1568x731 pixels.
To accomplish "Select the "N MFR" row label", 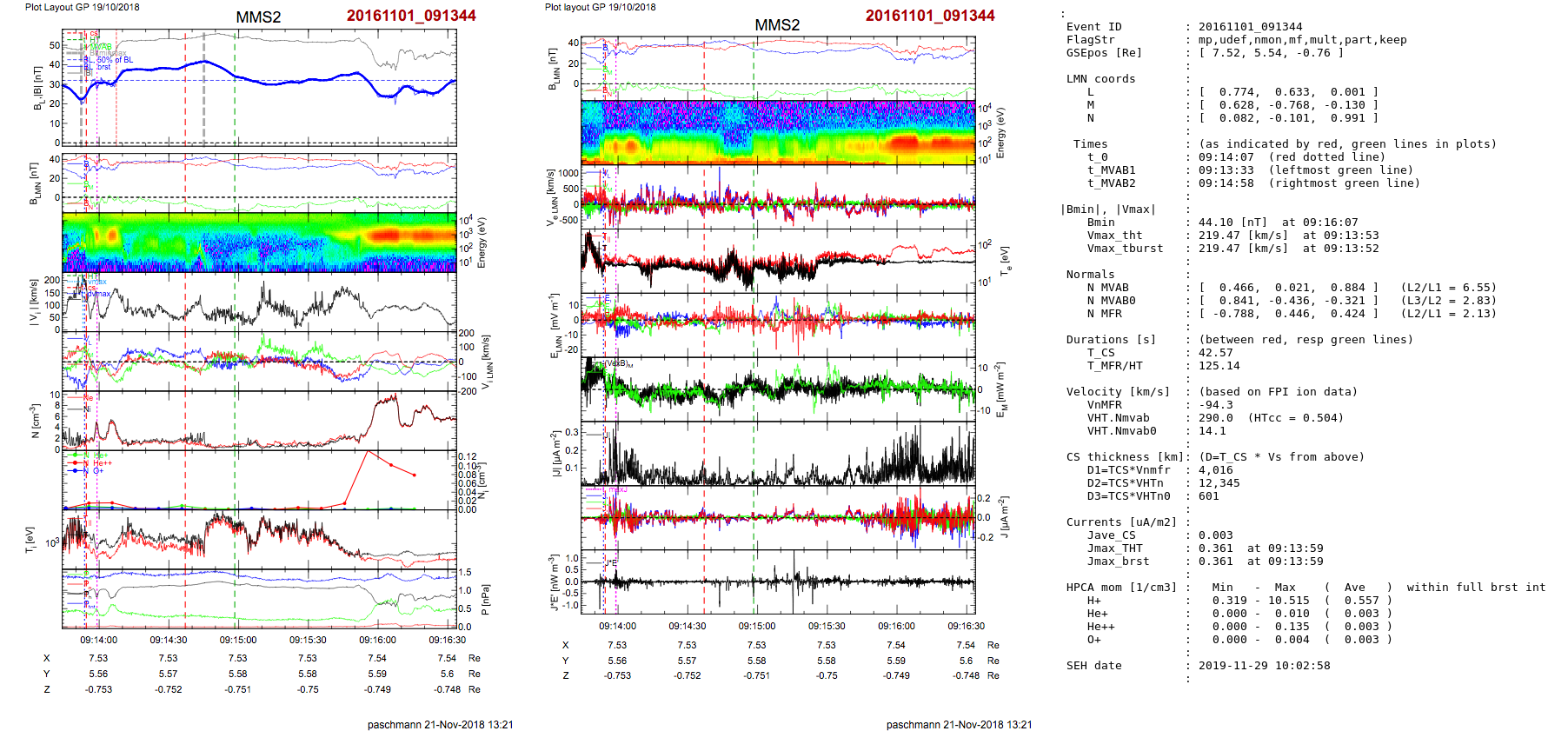I will [1105, 314].
